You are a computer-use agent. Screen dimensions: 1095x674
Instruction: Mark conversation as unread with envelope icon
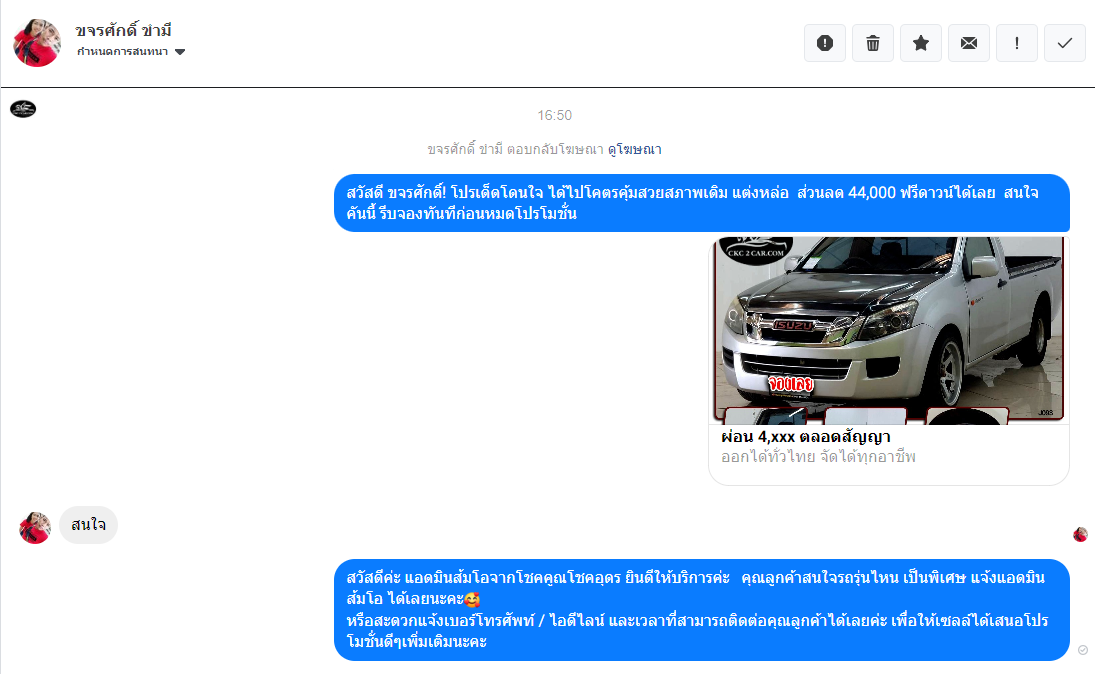point(969,43)
